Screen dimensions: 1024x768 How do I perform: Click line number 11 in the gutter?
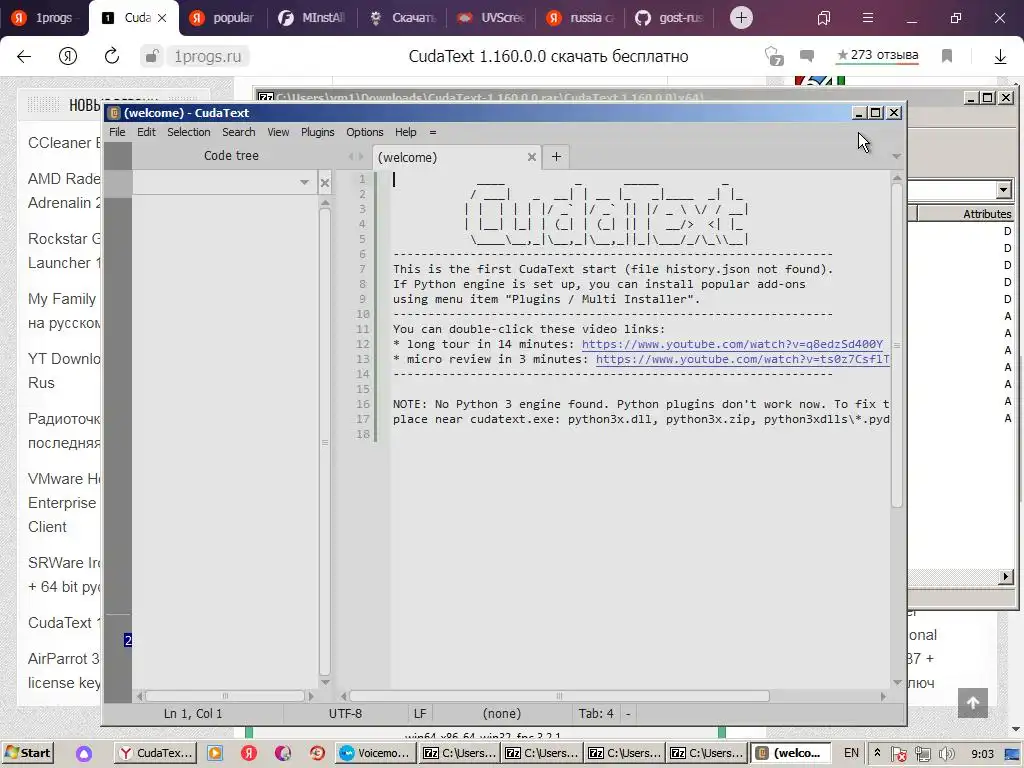(362, 329)
